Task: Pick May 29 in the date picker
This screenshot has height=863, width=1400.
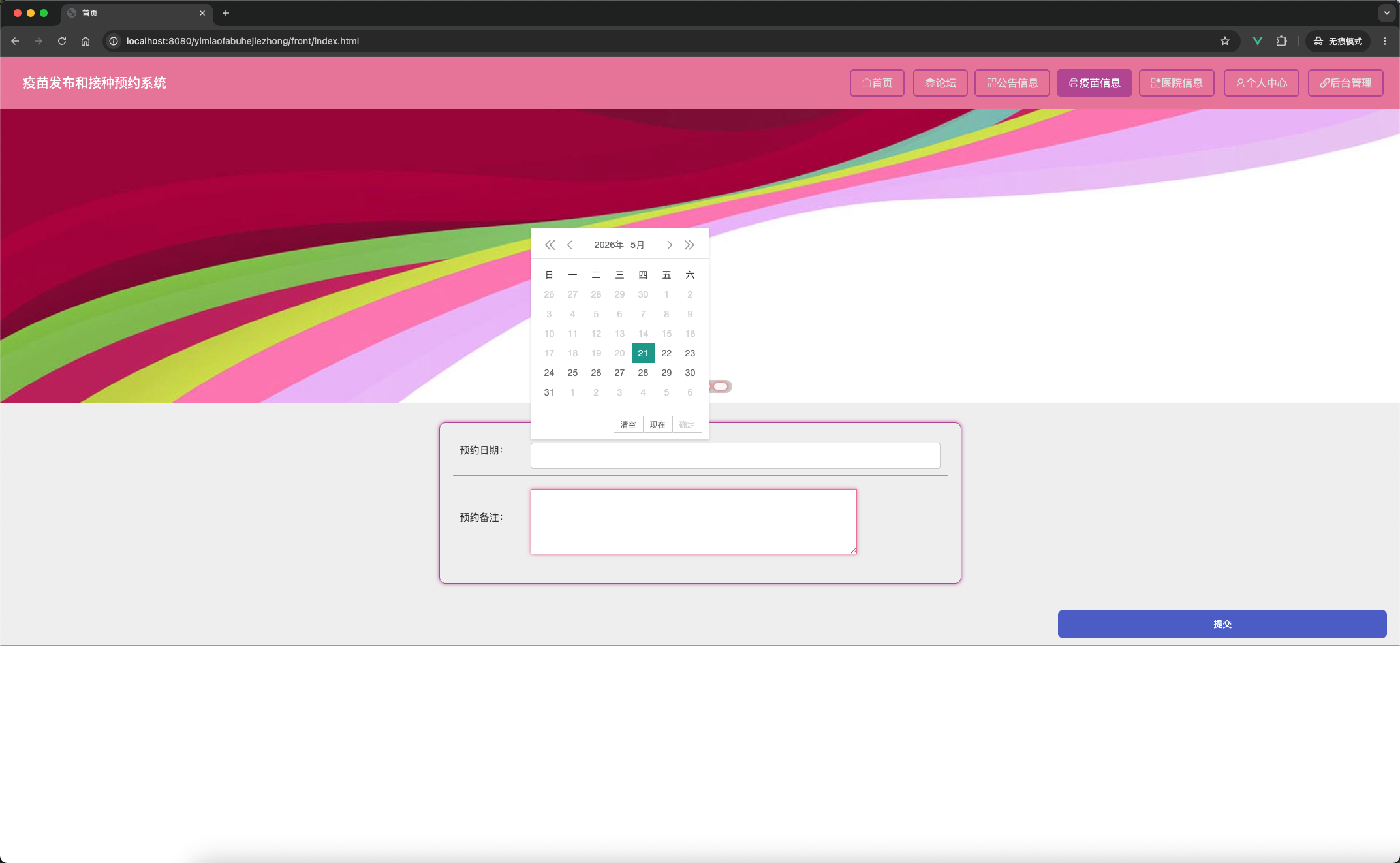Action: coord(666,373)
